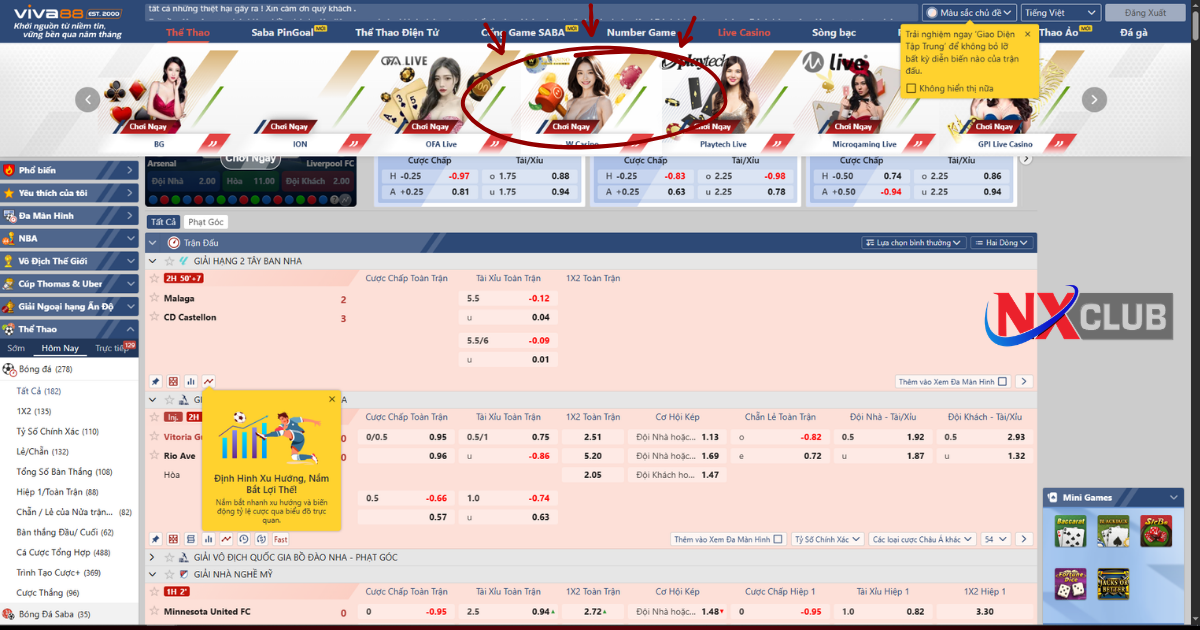Open Bóng Đá Saba (35) link

pos(55,614)
